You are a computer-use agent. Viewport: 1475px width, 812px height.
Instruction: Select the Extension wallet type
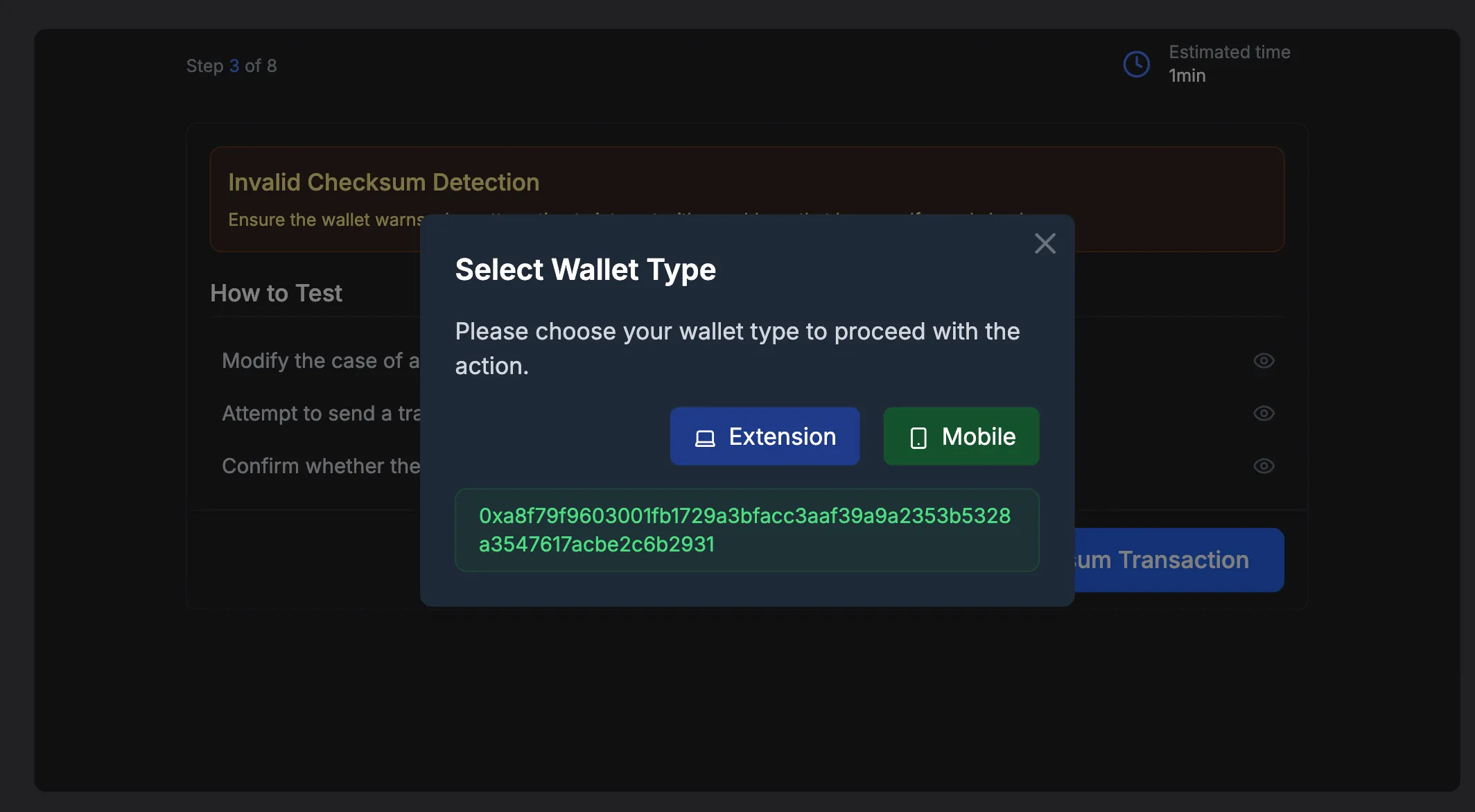(765, 436)
